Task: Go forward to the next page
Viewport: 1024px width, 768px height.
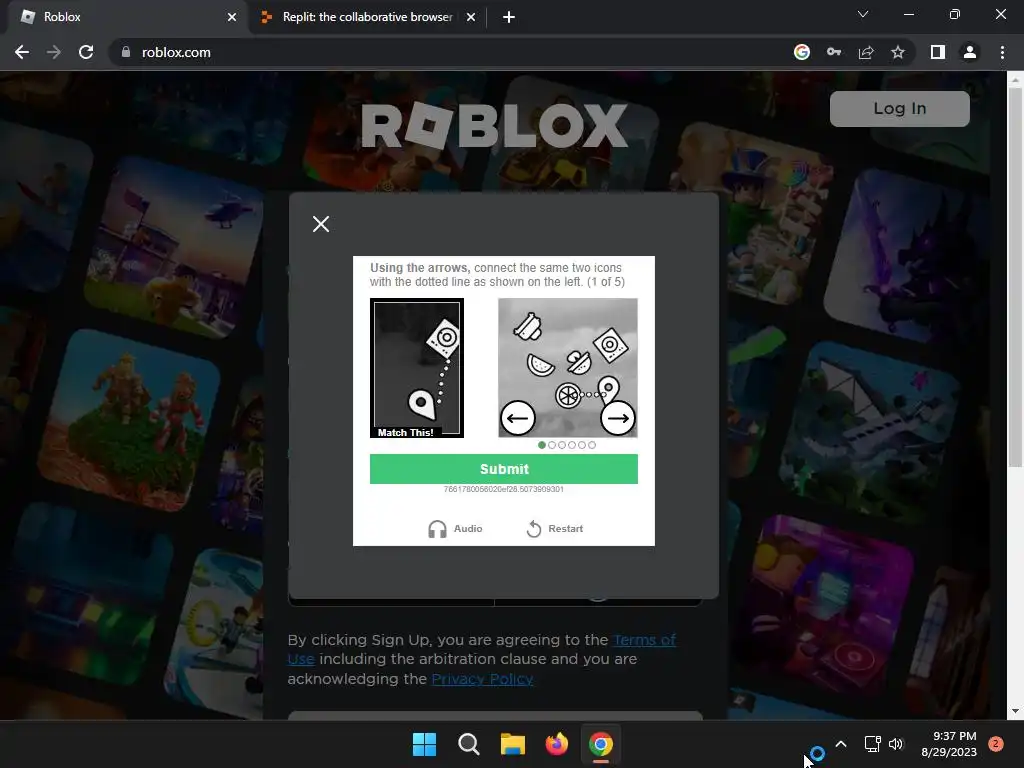Action: point(54,52)
